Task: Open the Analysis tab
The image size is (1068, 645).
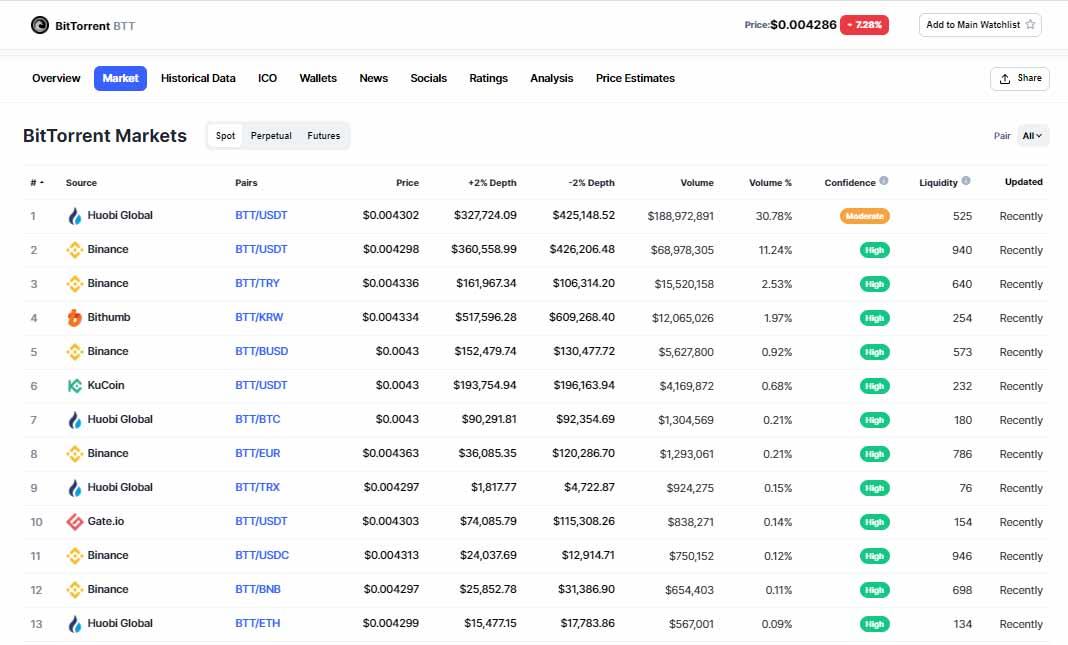Action: click(x=552, y=78)
